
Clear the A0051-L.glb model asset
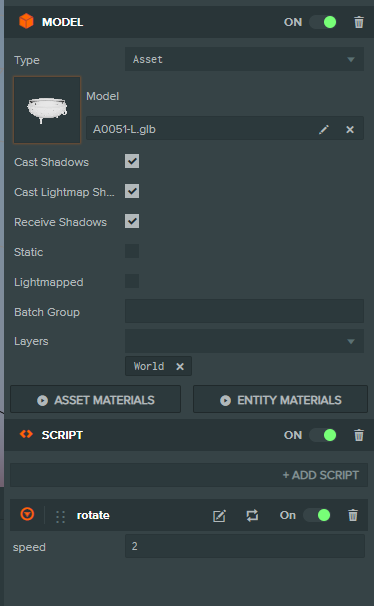coord(350,129)
